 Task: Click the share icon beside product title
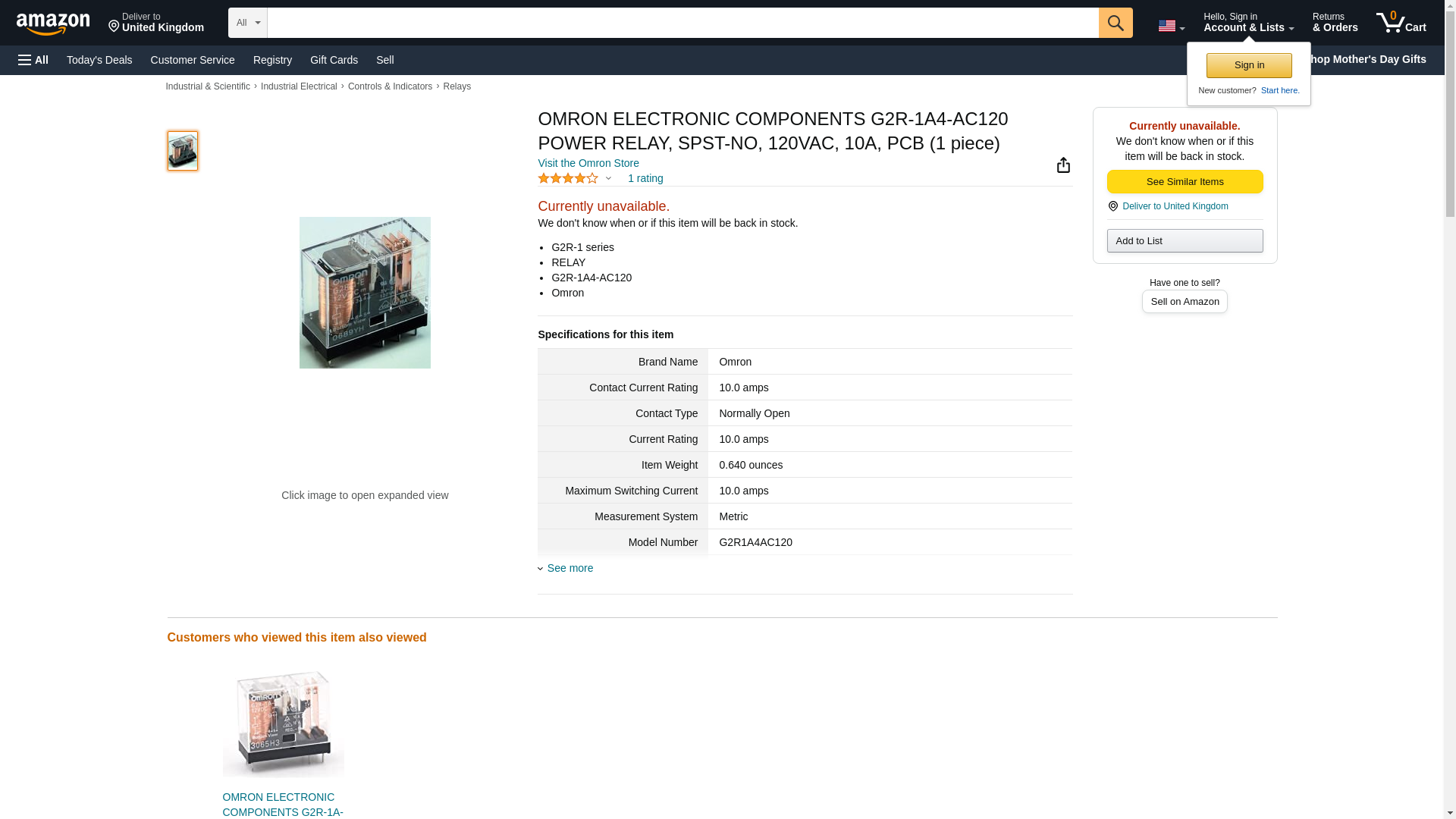pos(1063,165)
